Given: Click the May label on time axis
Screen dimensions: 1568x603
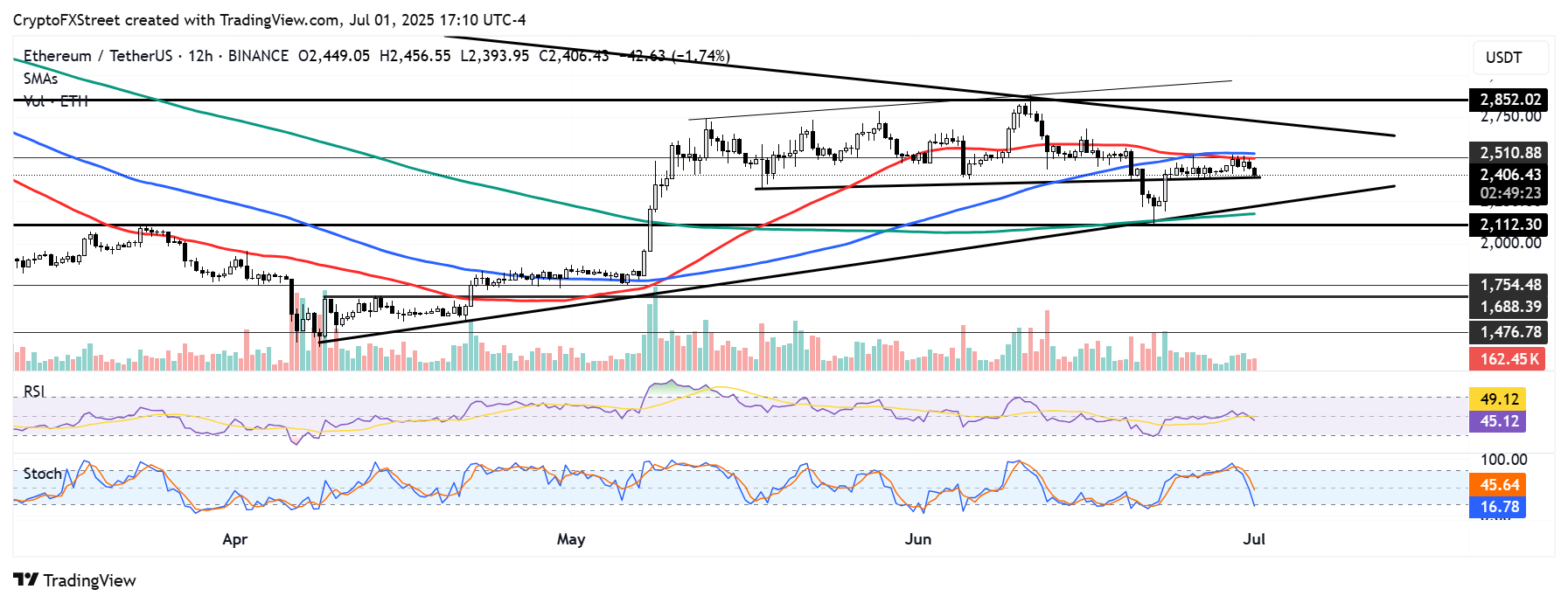Looking at the screenshot, I should (x=571, y=539).
